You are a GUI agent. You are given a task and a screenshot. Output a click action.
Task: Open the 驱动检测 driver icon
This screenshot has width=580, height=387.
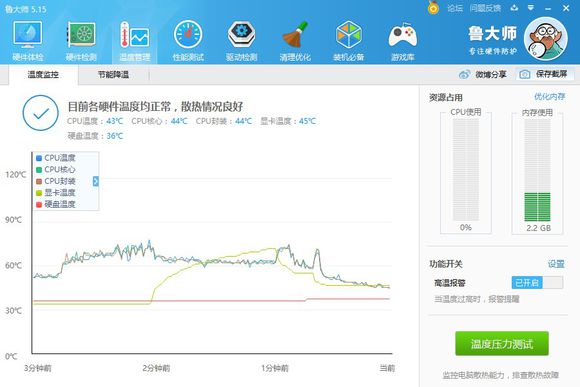242,41
